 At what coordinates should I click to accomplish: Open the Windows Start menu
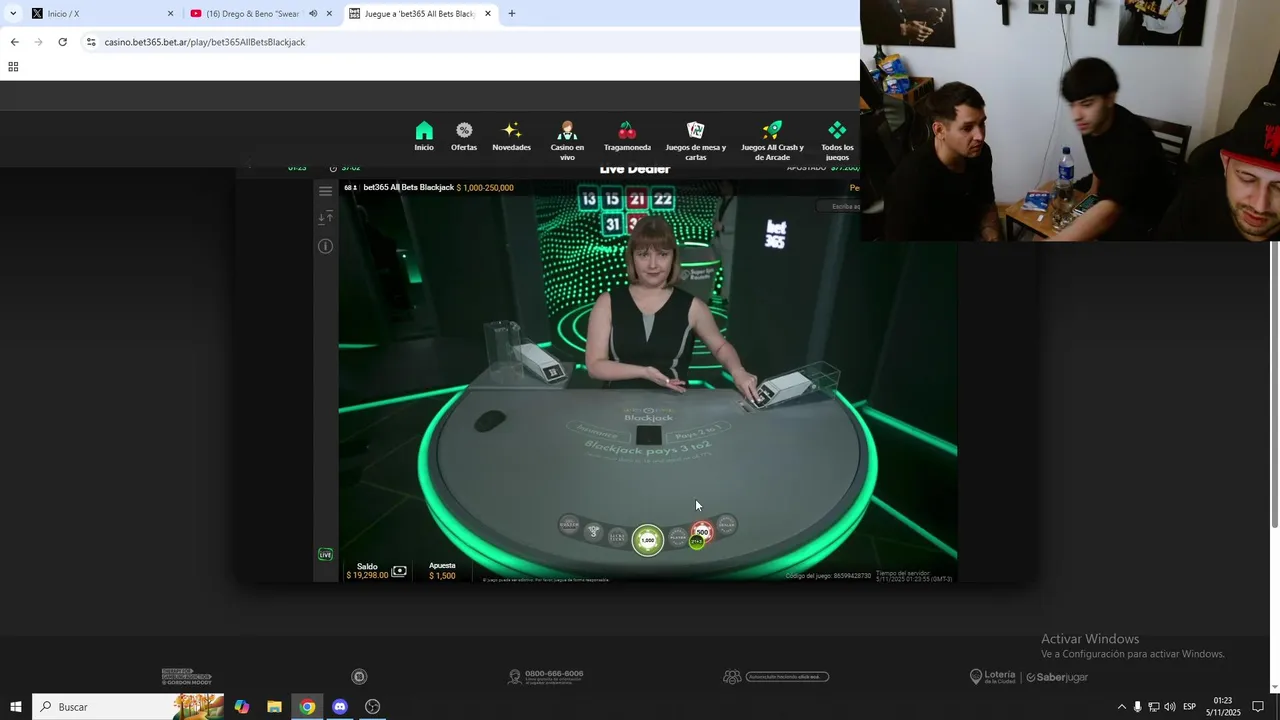coord(16,707)
